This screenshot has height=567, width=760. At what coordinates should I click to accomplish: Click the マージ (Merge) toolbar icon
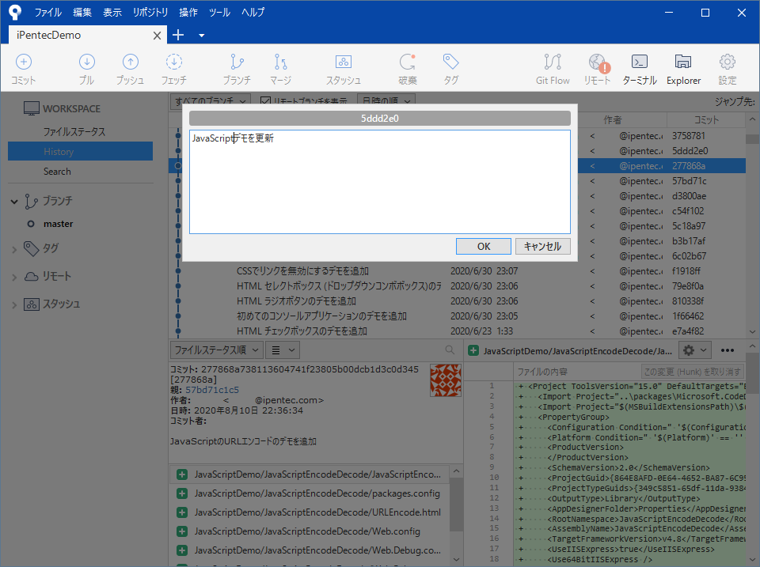coord(281,69)
